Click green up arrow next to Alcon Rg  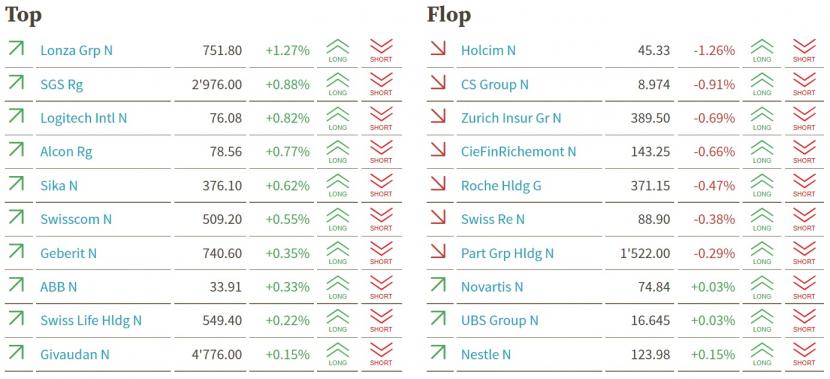(16, 150)
